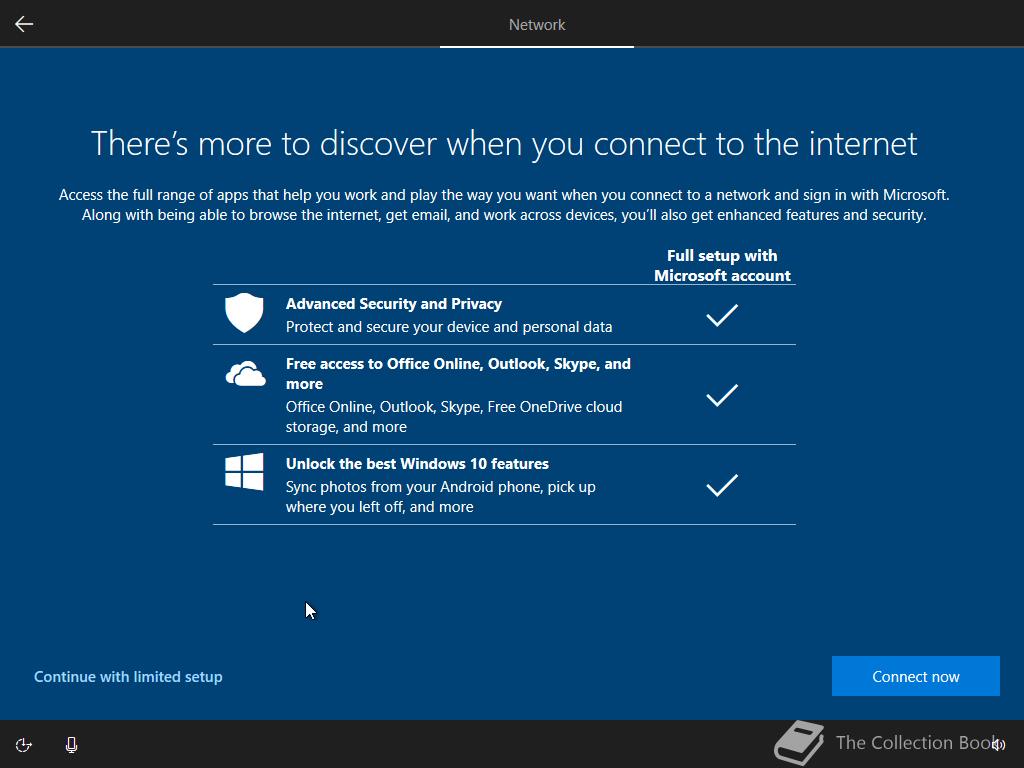
Task: Click the volume speaker icon
Action: tap(999, 744)
